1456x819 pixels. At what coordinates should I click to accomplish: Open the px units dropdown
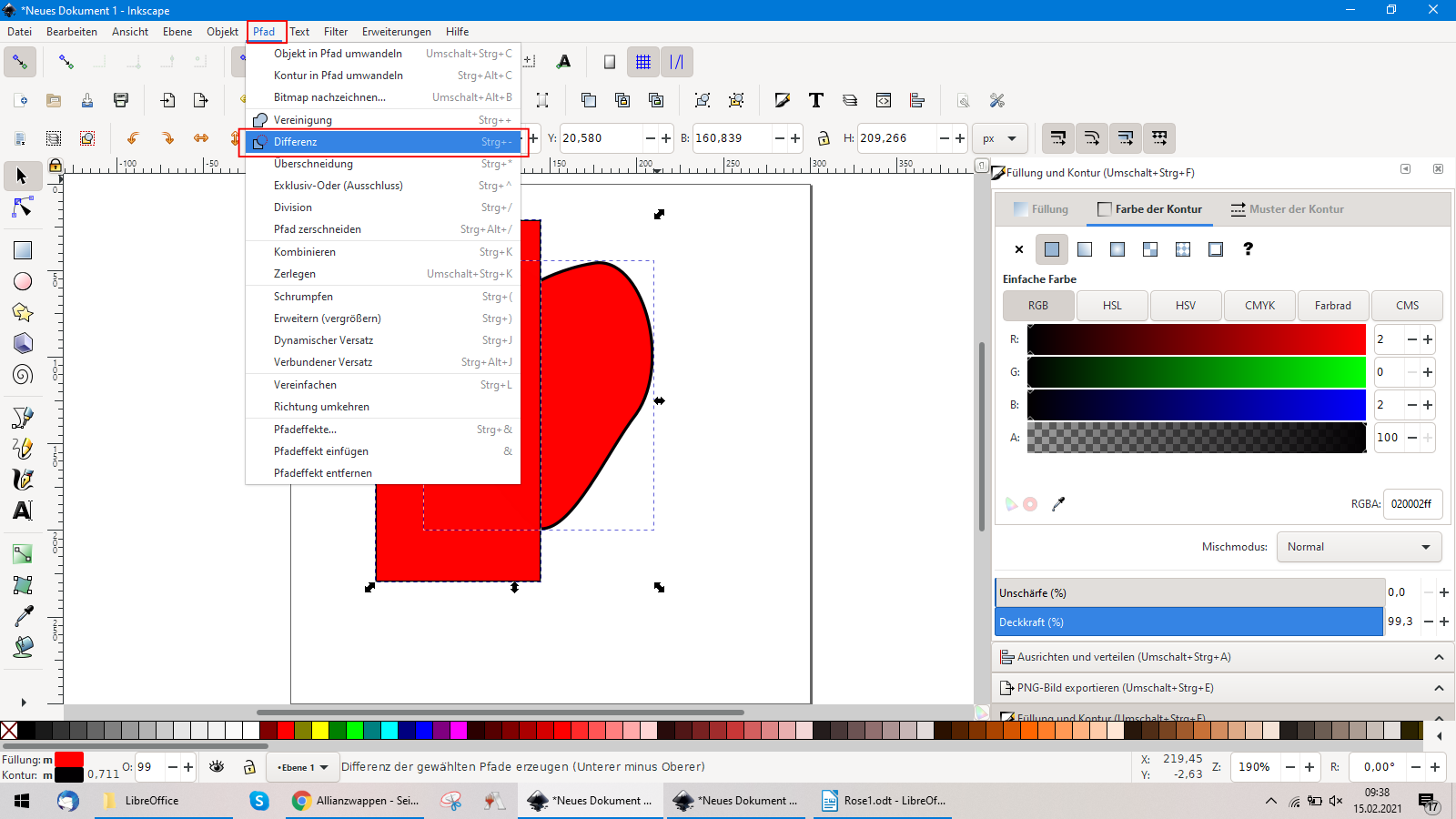click(x=999, y=138)
